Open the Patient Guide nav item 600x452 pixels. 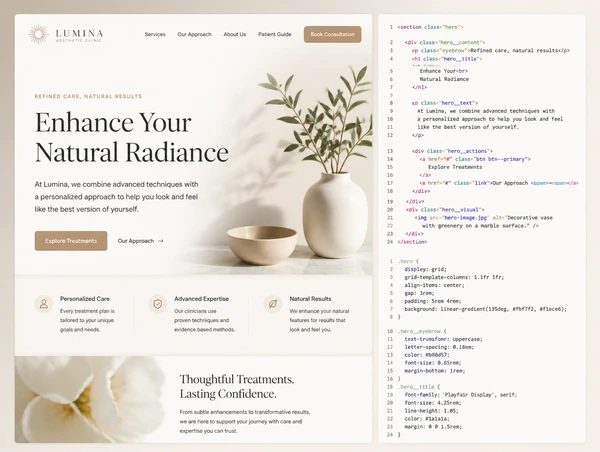pyautogui.click(x=274, y=34)
